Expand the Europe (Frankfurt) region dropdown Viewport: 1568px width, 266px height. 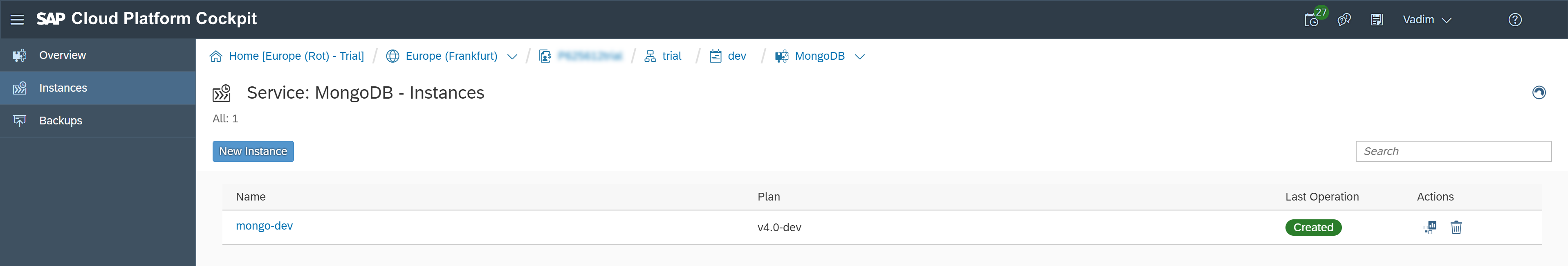pos(512,56)
